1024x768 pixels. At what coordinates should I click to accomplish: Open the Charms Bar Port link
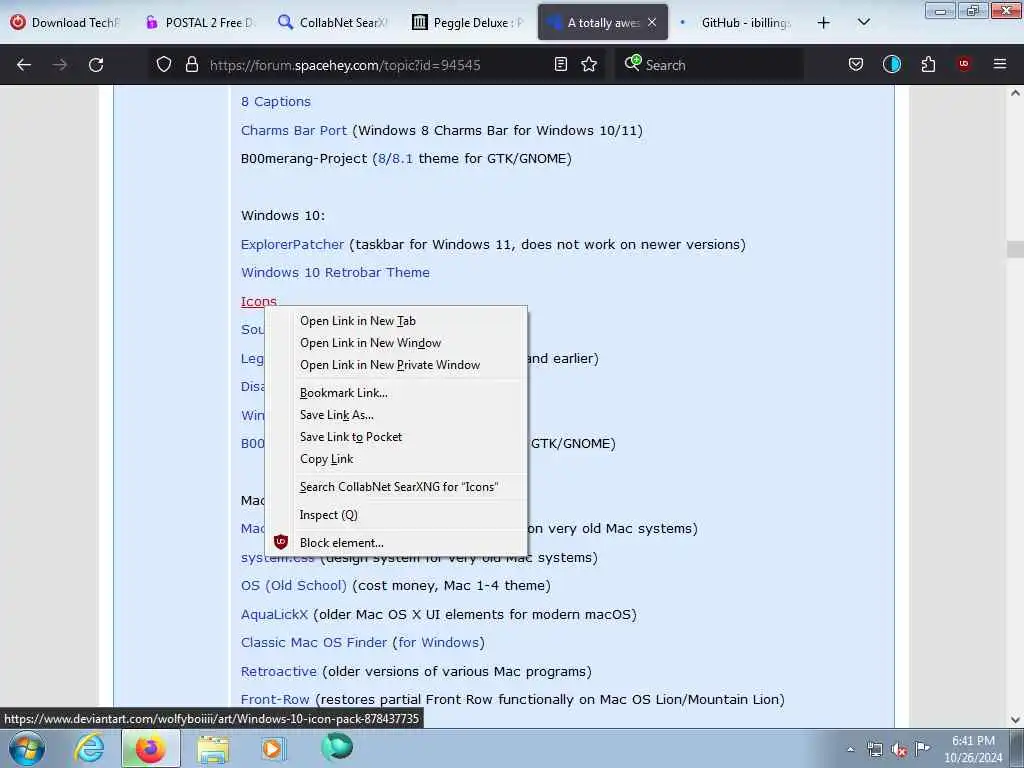click(294, 131)
